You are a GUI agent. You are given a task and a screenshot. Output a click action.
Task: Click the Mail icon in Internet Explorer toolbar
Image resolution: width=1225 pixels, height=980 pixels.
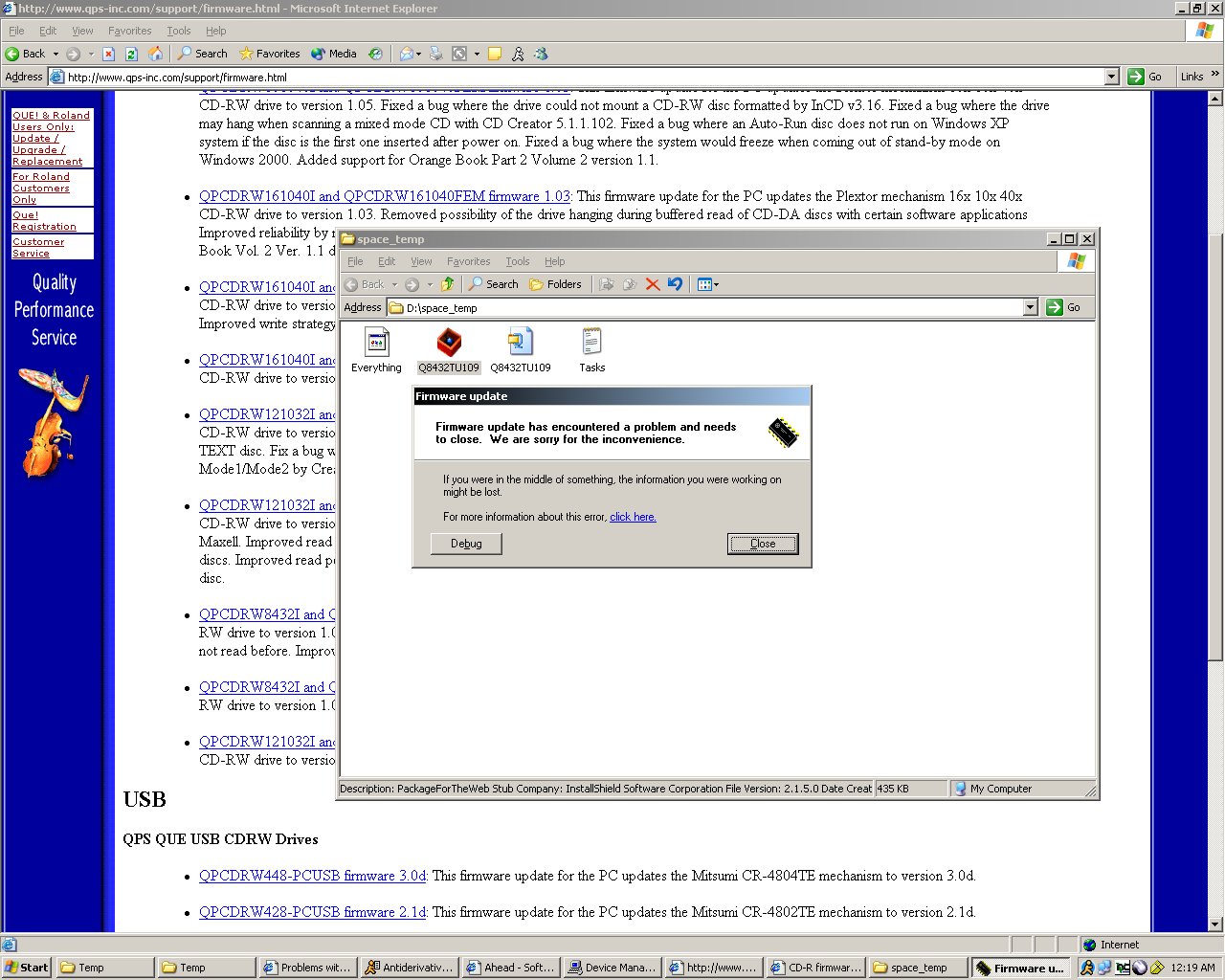[406, 54]
